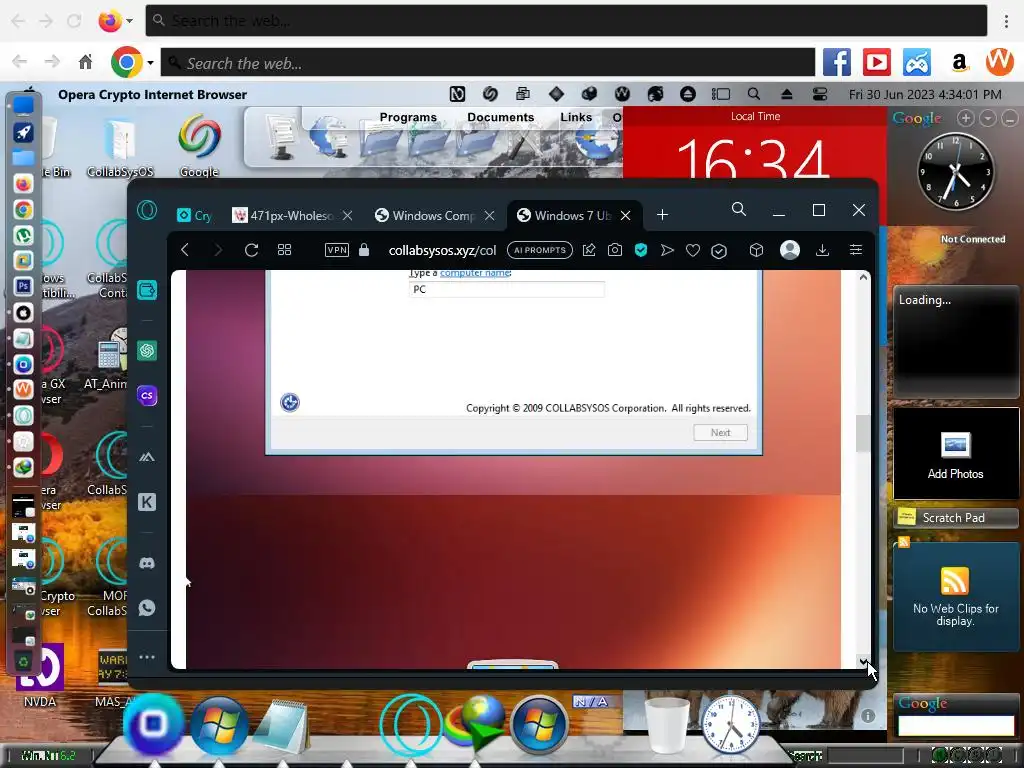Open Discord in the Opera sidebar
The width and height of the screenshot is (1024, 768).
click(147, 563)
